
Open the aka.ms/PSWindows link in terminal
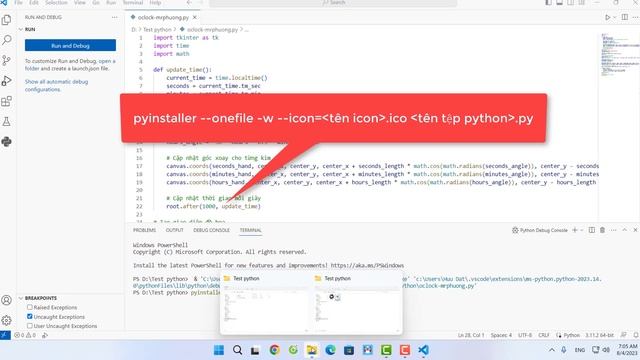point(367,265)
